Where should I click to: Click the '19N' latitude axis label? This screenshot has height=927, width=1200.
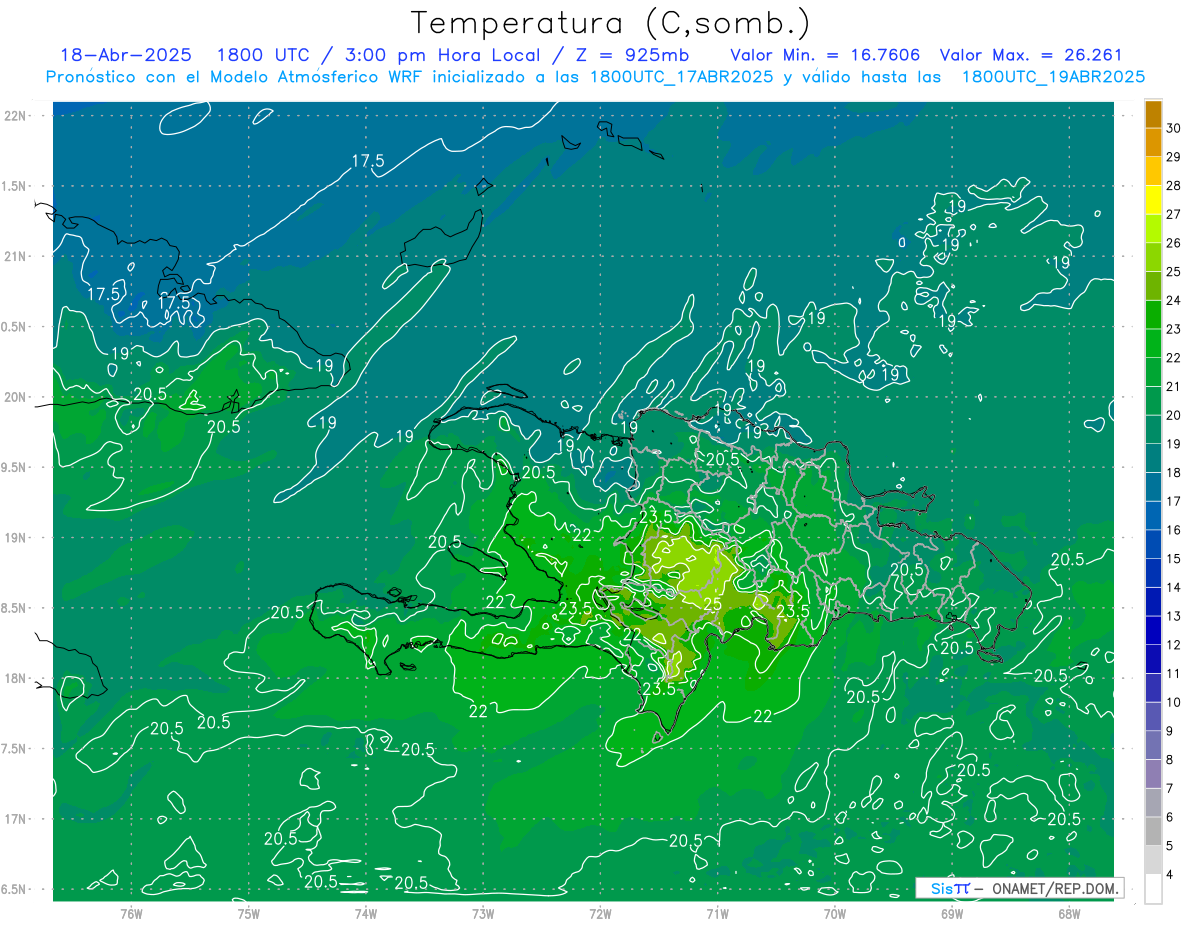pos(15,538)
